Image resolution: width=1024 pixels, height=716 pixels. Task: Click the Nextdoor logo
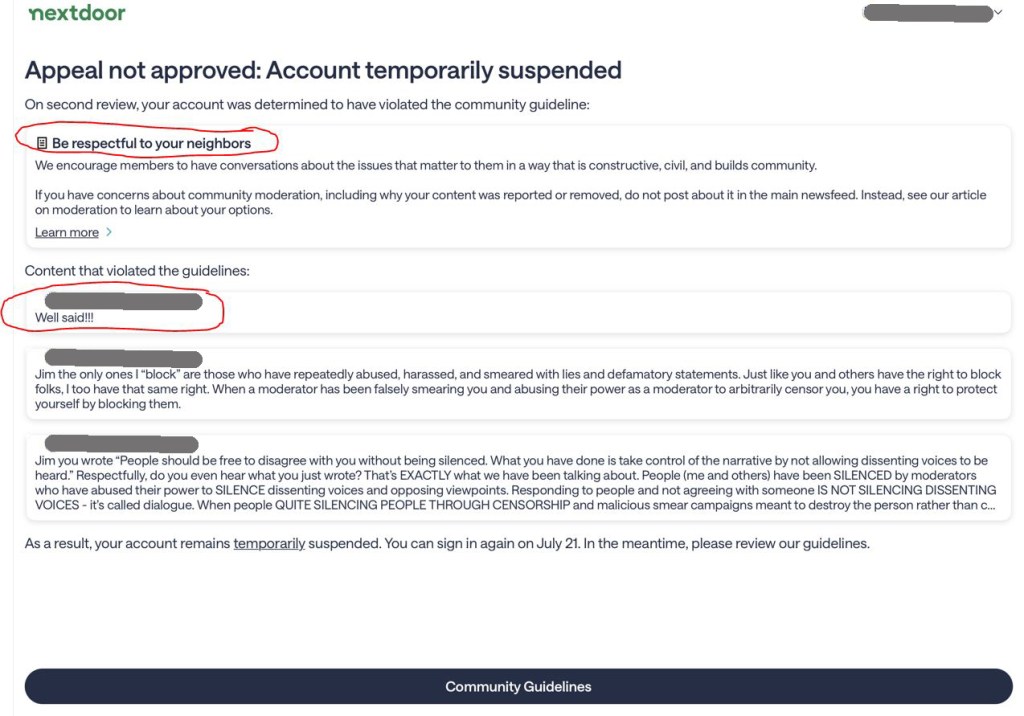pos(77,13)
